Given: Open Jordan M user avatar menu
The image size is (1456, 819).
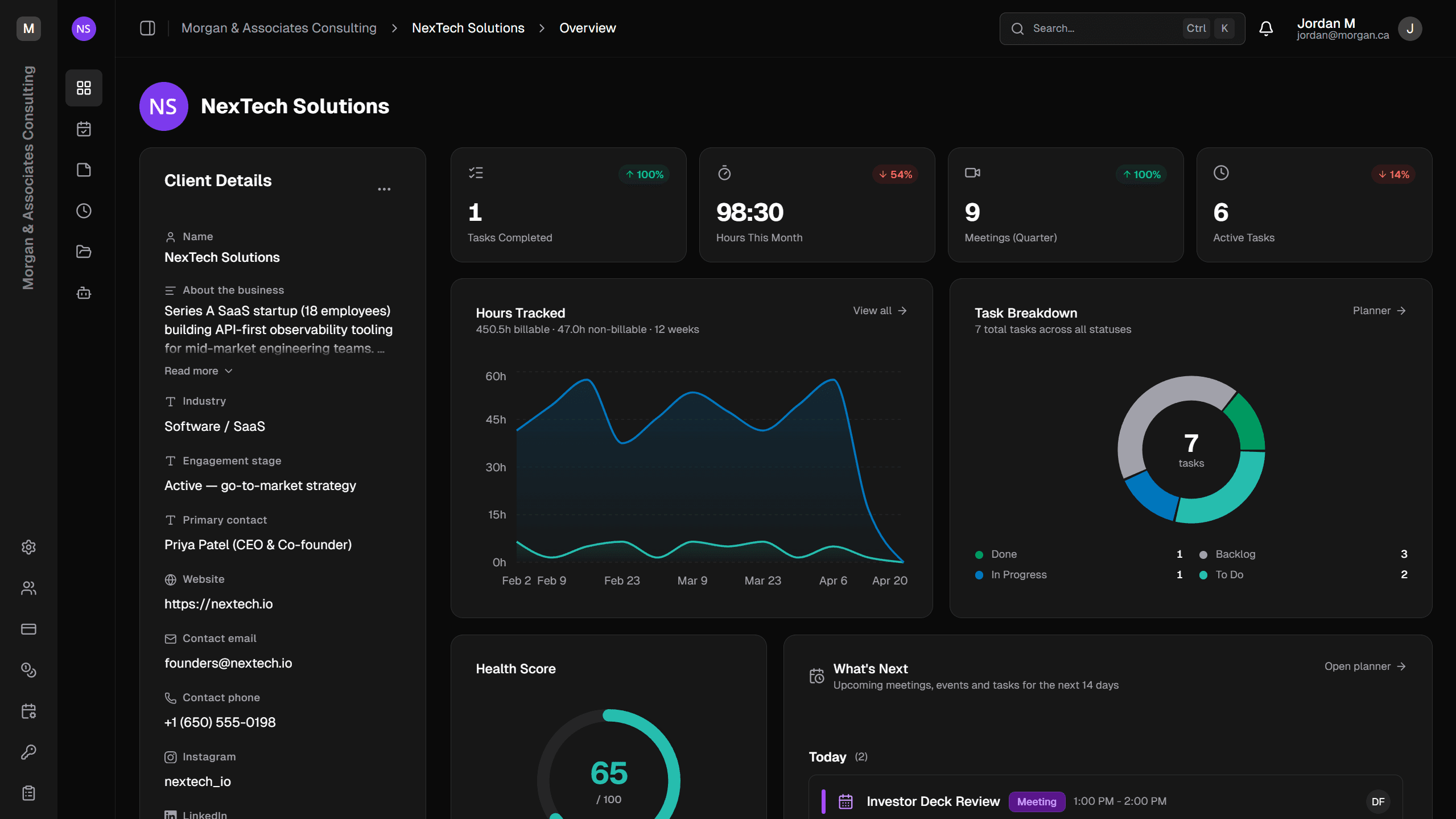Looking at the screenshot, I should (x=1410, y=28).
